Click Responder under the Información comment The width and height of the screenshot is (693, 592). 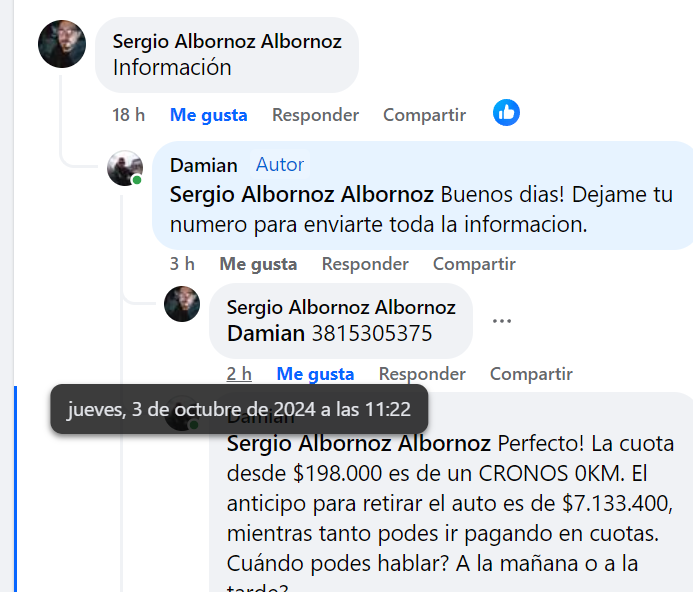(x=315, y=115)
